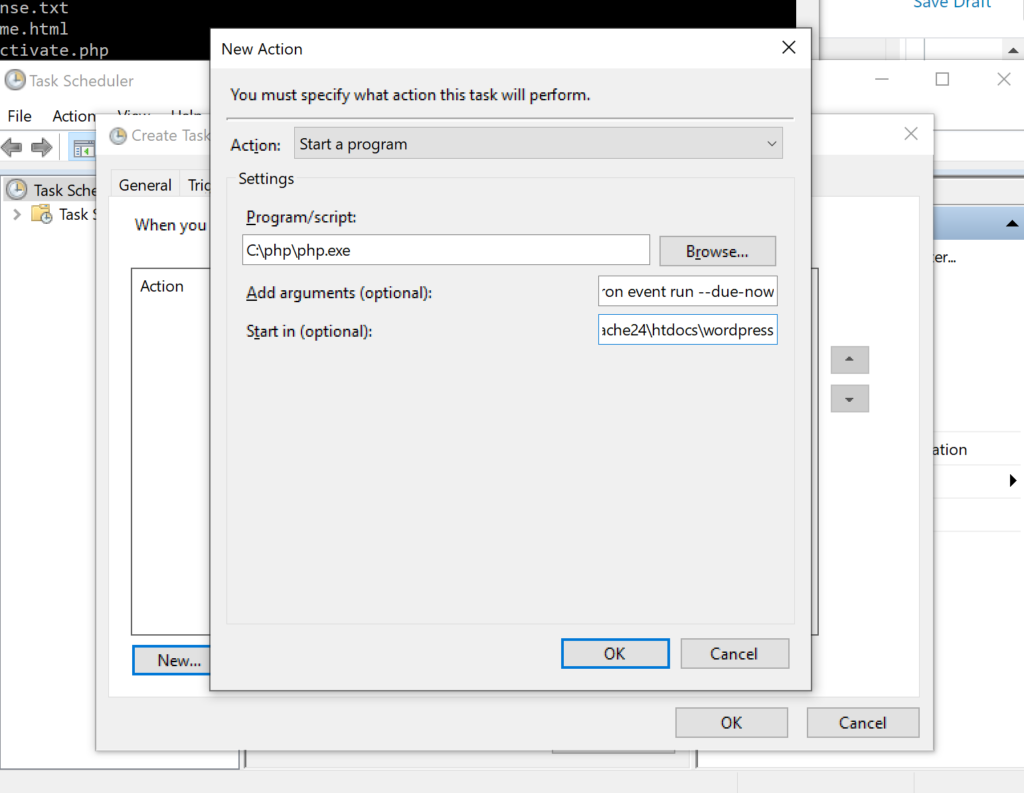Click the New button under the Action list
1024x793 pixels.
[172, 660]
